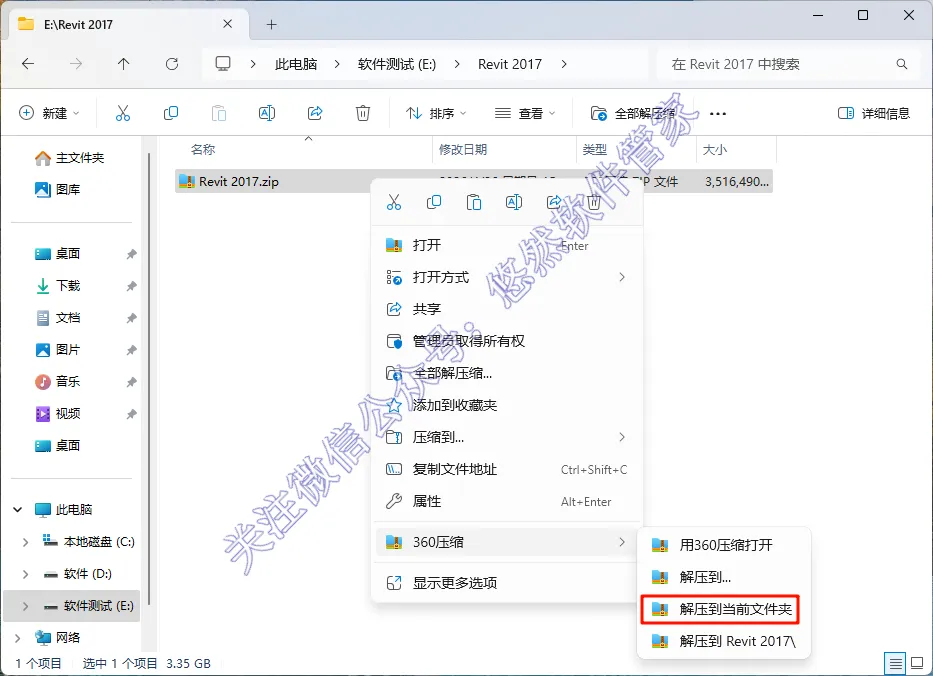Choose 打开 in context menu
Image resolution: width=933 pixels, height=676 pixels.
(x=507, y=245)
